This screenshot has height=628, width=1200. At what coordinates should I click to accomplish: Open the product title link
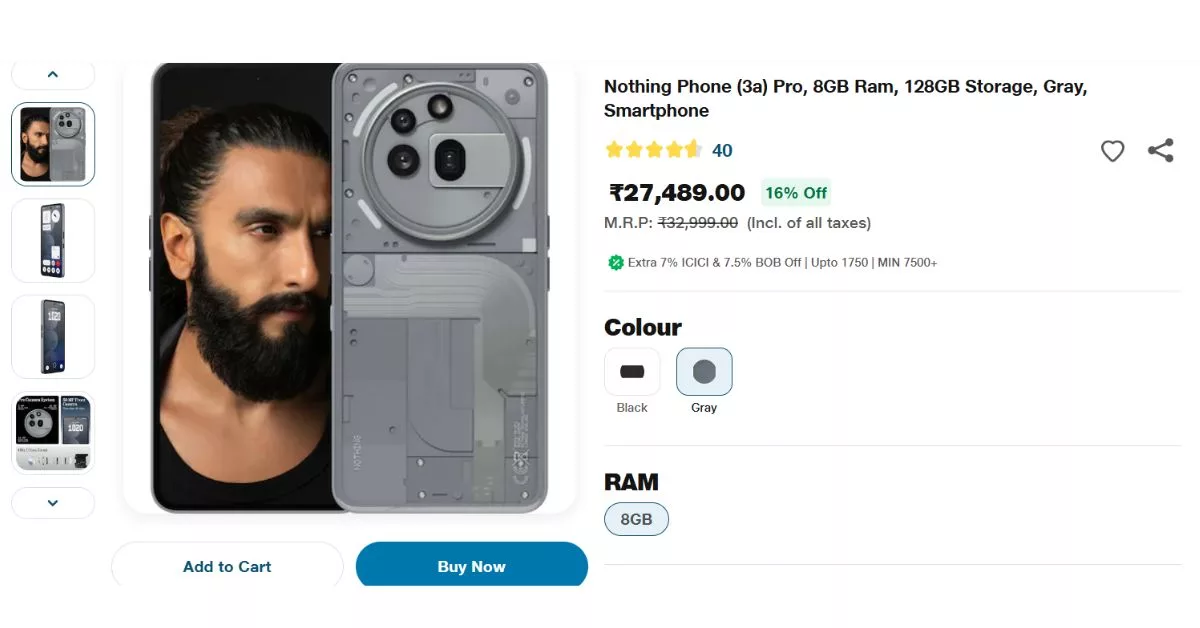pyautogui.click(x=845, y=98)
